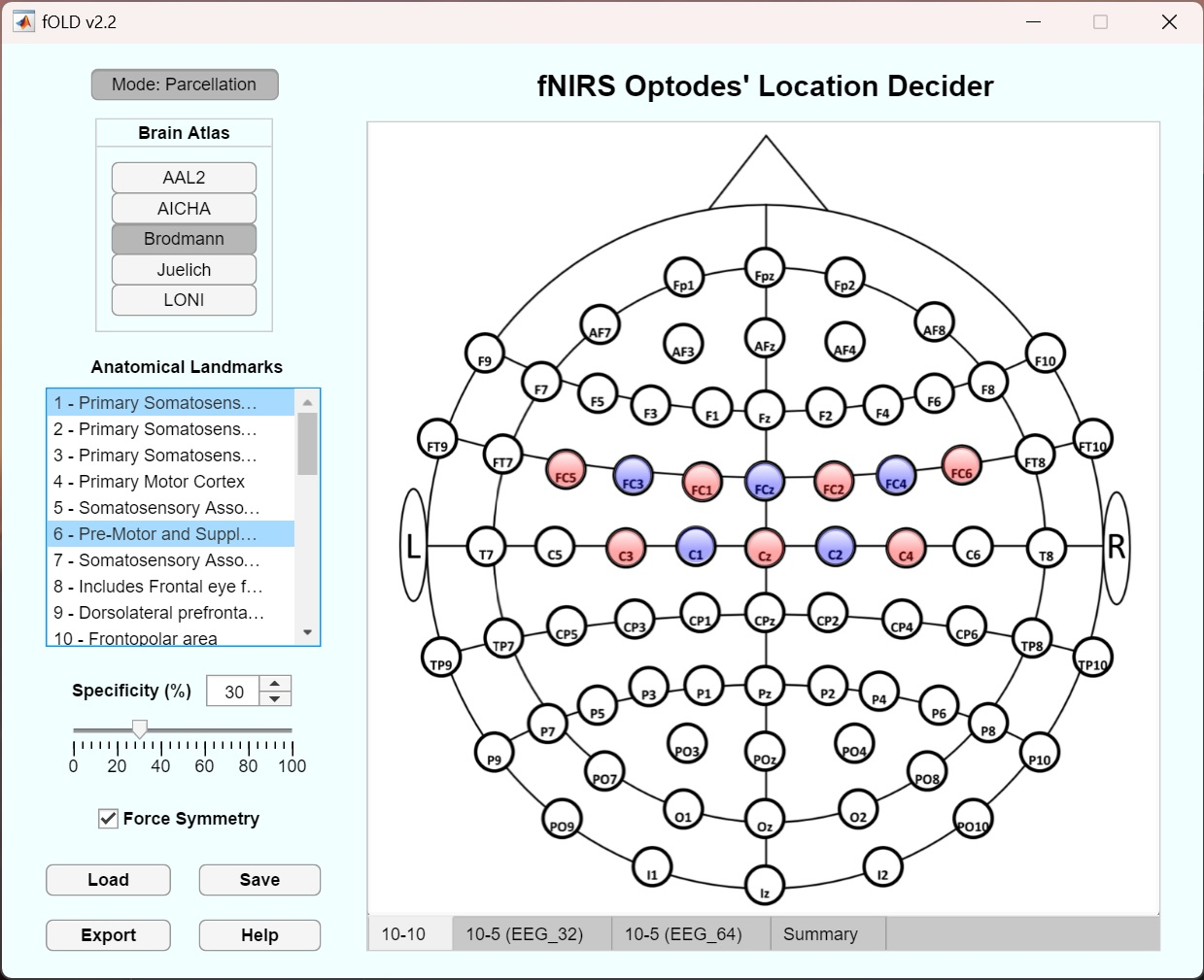Open the 10-5 (EEG_64) tab
1204x980 pixels.
[x=683, y=934]
